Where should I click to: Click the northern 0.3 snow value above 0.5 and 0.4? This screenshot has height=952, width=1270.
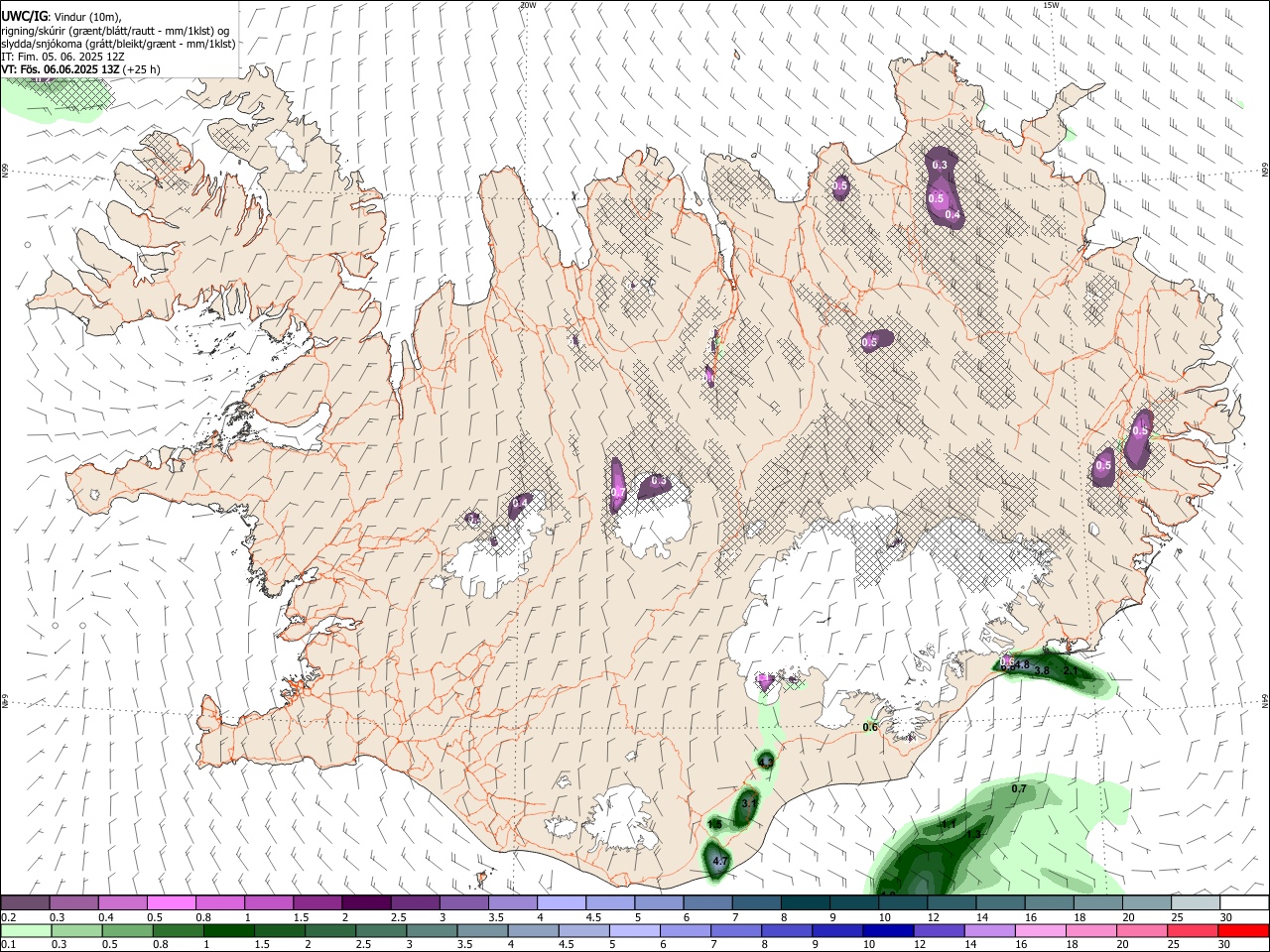tap(940, 165)
